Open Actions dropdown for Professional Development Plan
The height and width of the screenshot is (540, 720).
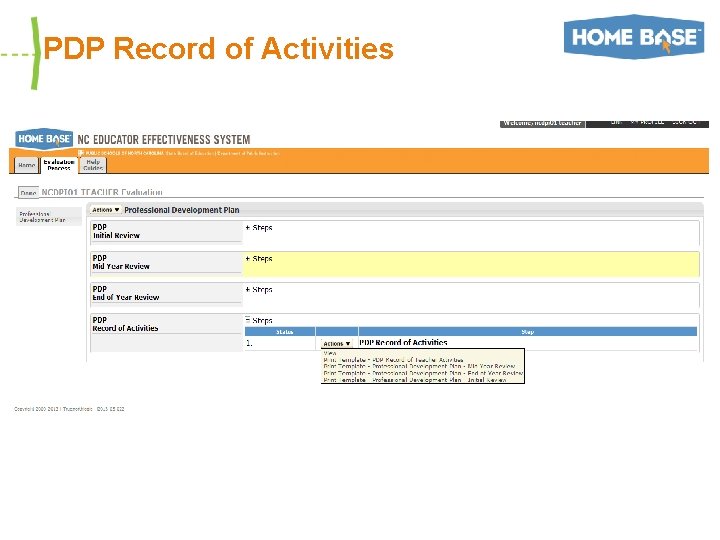tap(105, 210)
